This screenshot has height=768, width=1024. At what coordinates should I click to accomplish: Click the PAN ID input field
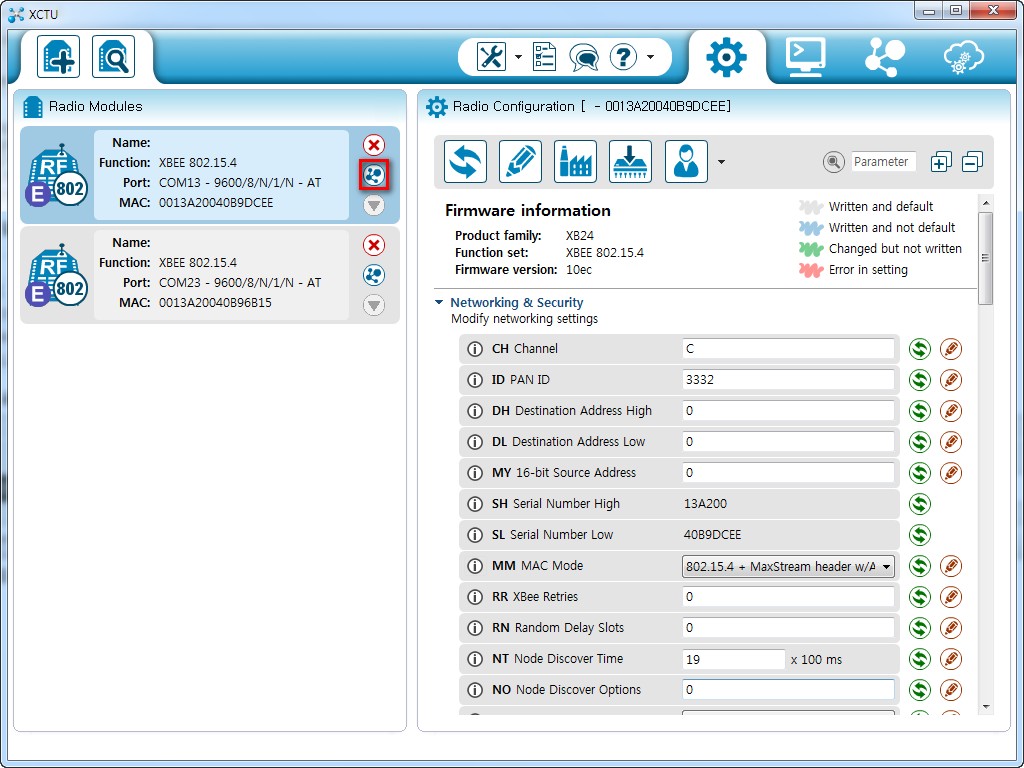pos(788,380)
